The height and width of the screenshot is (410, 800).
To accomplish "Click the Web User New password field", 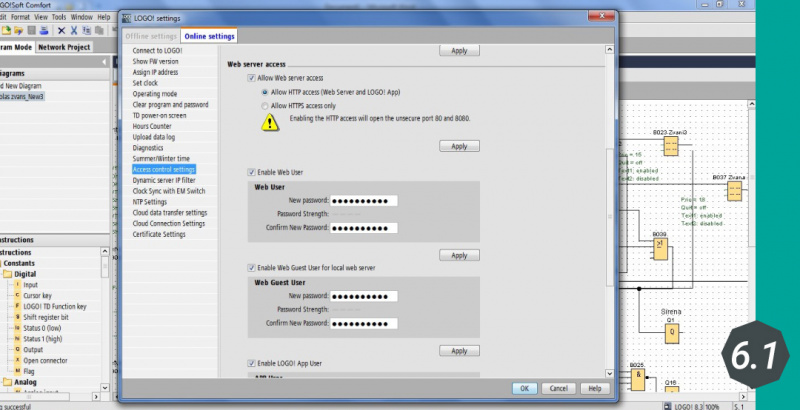I will click(x=364, y=200).
